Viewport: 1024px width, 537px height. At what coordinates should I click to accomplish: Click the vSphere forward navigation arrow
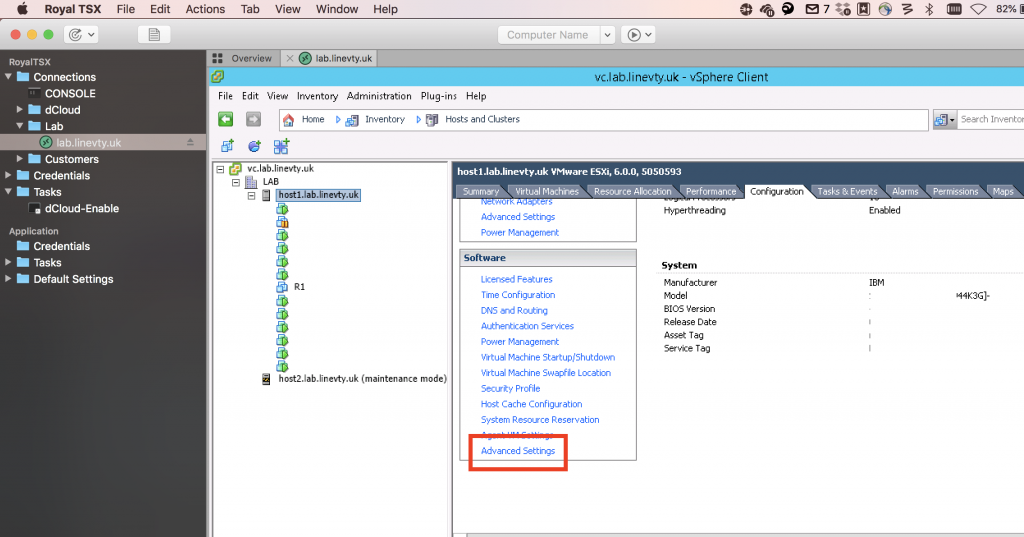coord(253,119)
